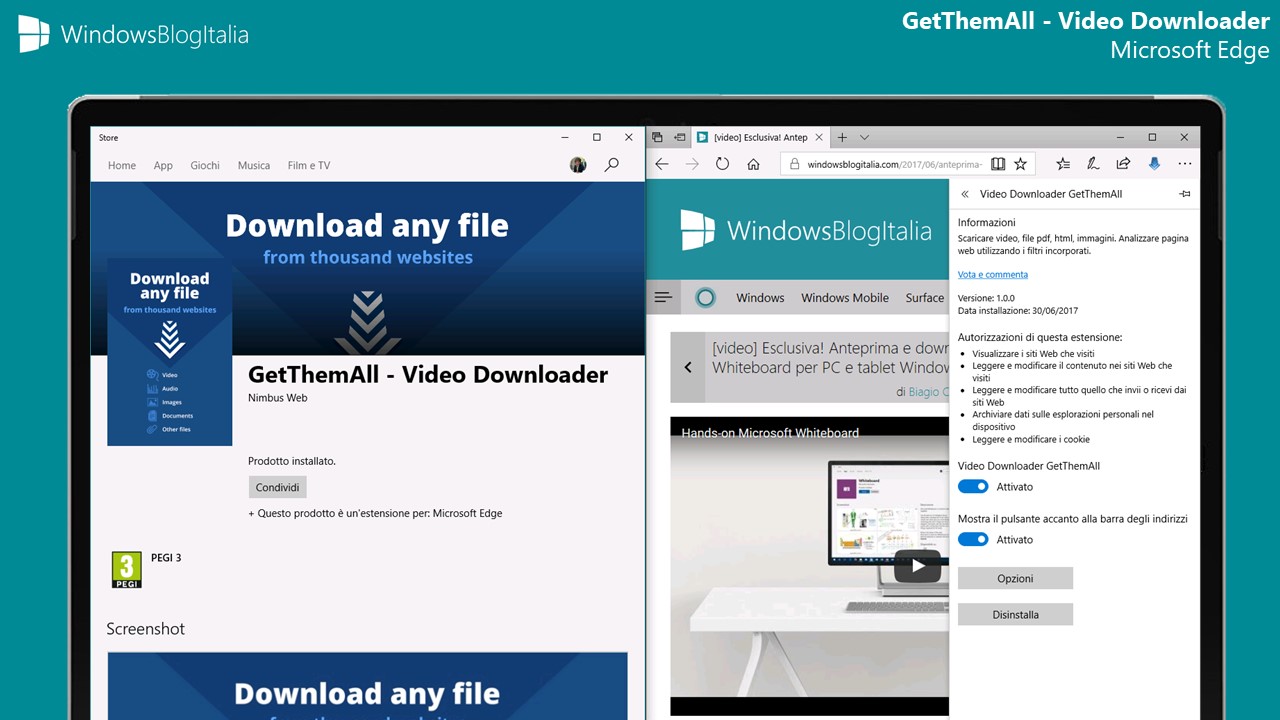Click the Condividi button
This screenshot has width=1280, height=720.
pyautogui.click(x=277, y=487)
